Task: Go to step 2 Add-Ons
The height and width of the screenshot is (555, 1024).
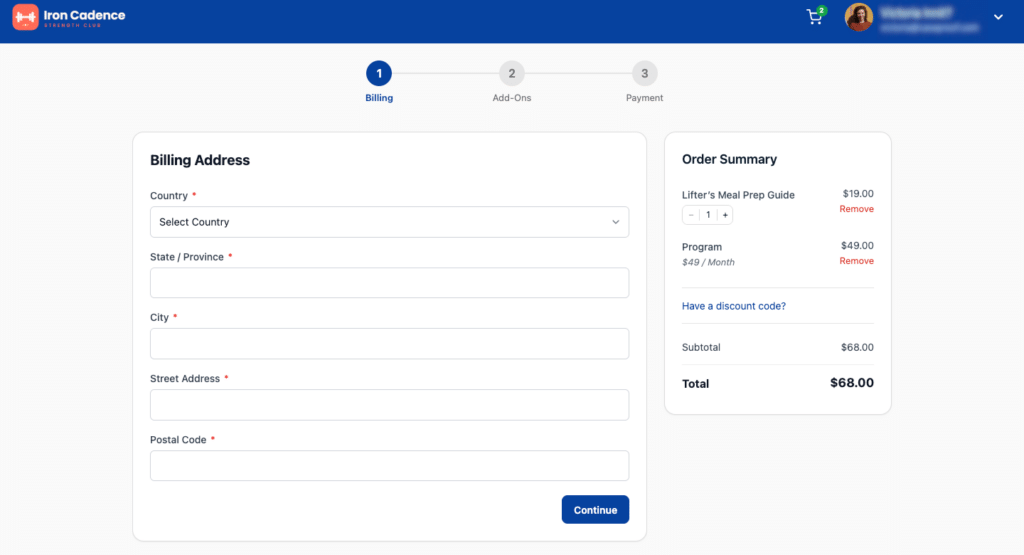Action: 511,74
